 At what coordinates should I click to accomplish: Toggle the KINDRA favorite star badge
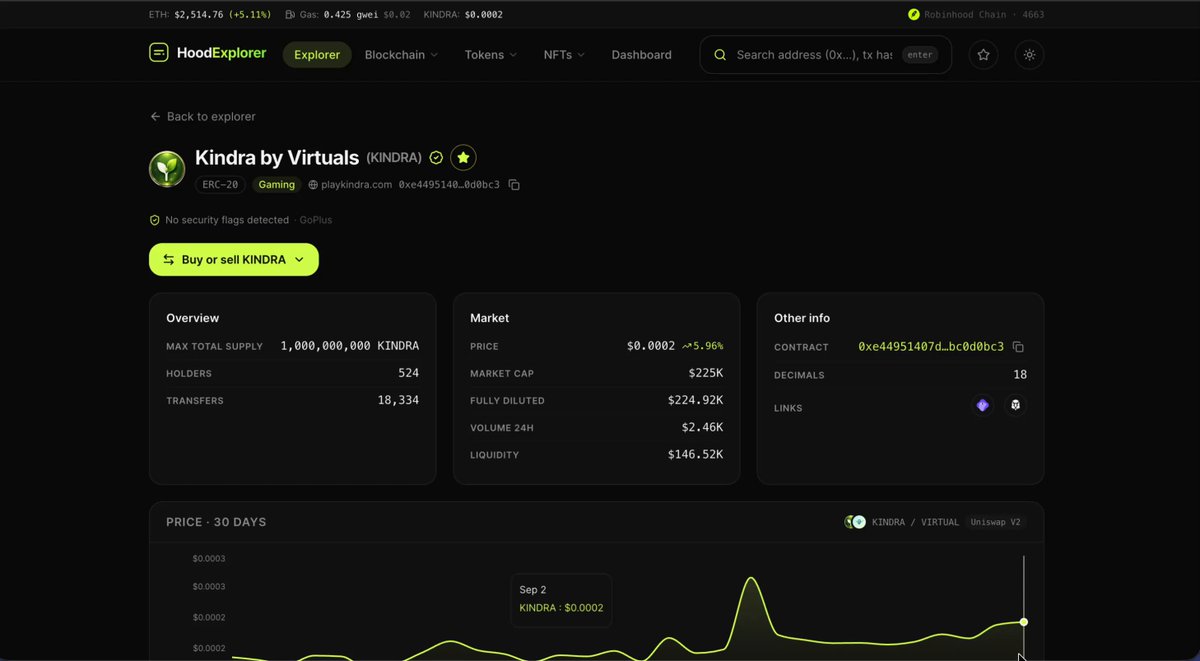click(463, 158)
